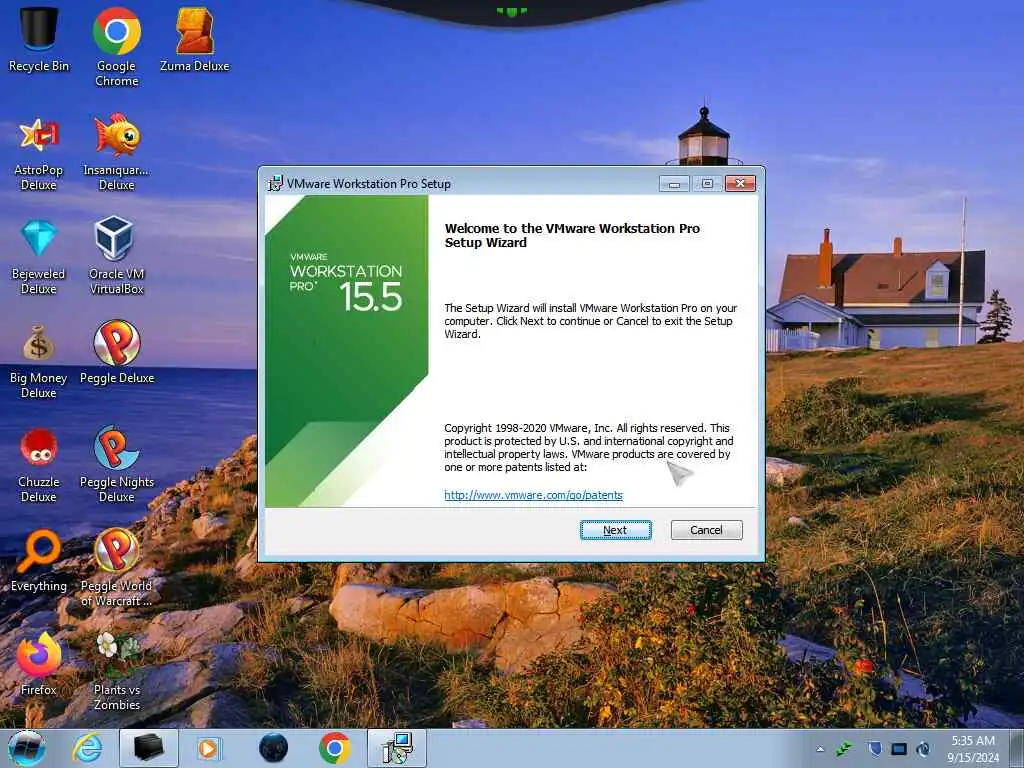
Task: Click the installer icon in the title bar
Action: 276,184
